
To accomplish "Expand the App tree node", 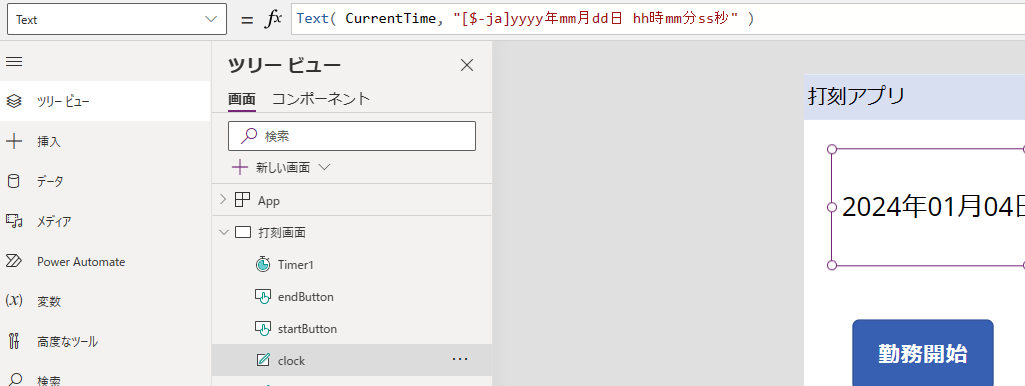I will [224, 200].
